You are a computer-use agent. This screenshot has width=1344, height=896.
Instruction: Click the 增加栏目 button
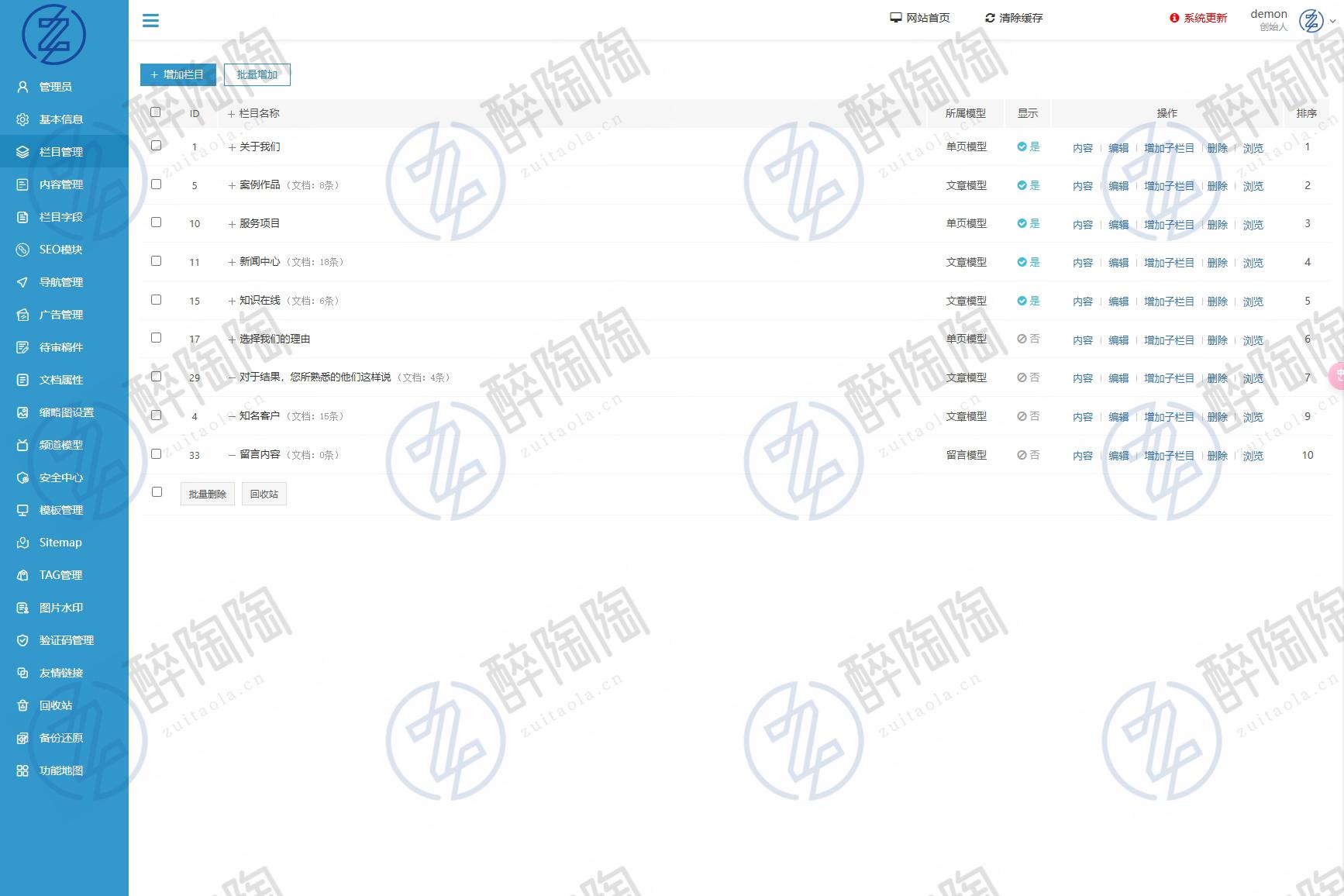(x=178, y=74)
